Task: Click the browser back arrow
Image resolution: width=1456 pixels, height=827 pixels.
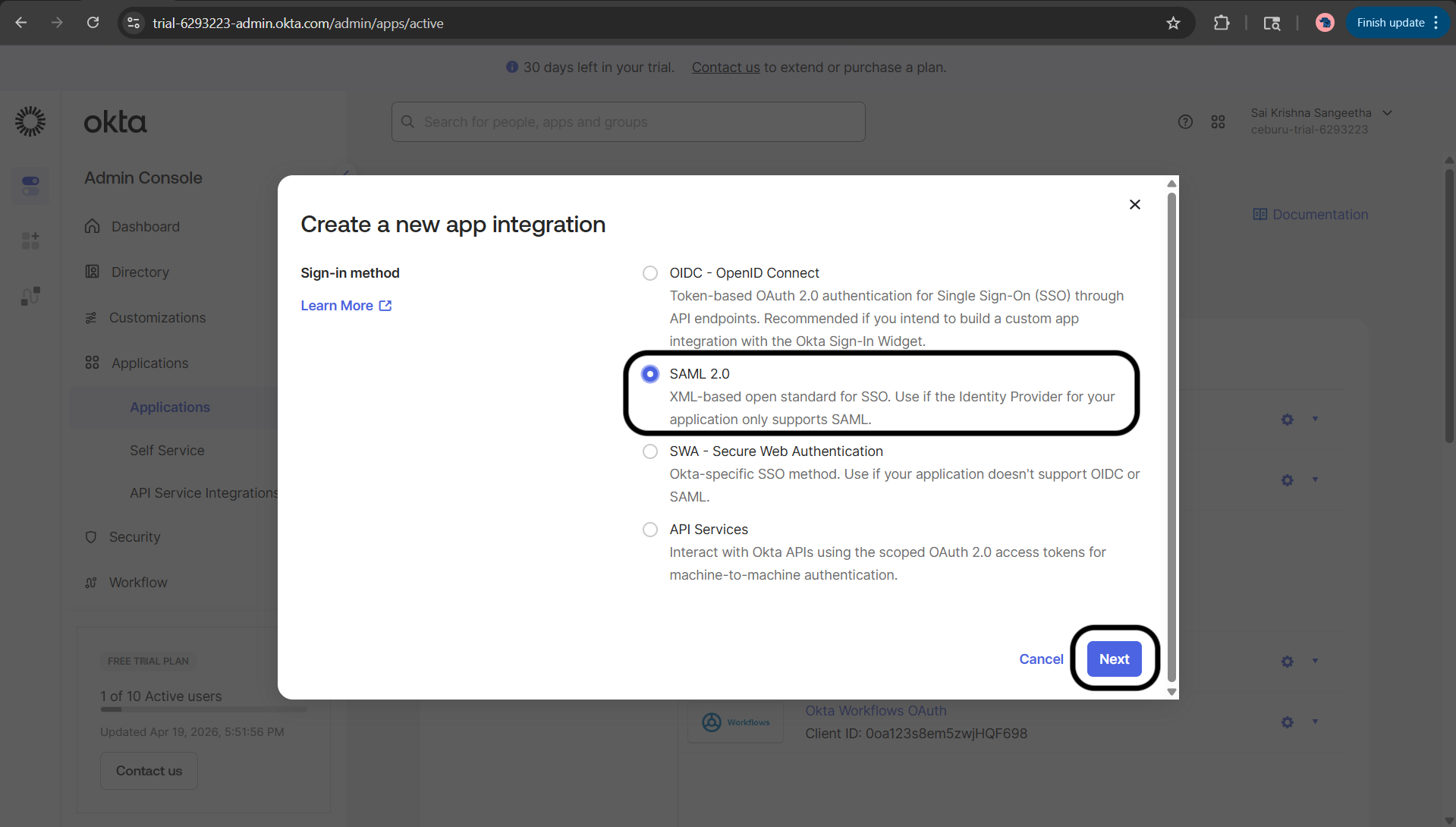Action: [21, 23]
